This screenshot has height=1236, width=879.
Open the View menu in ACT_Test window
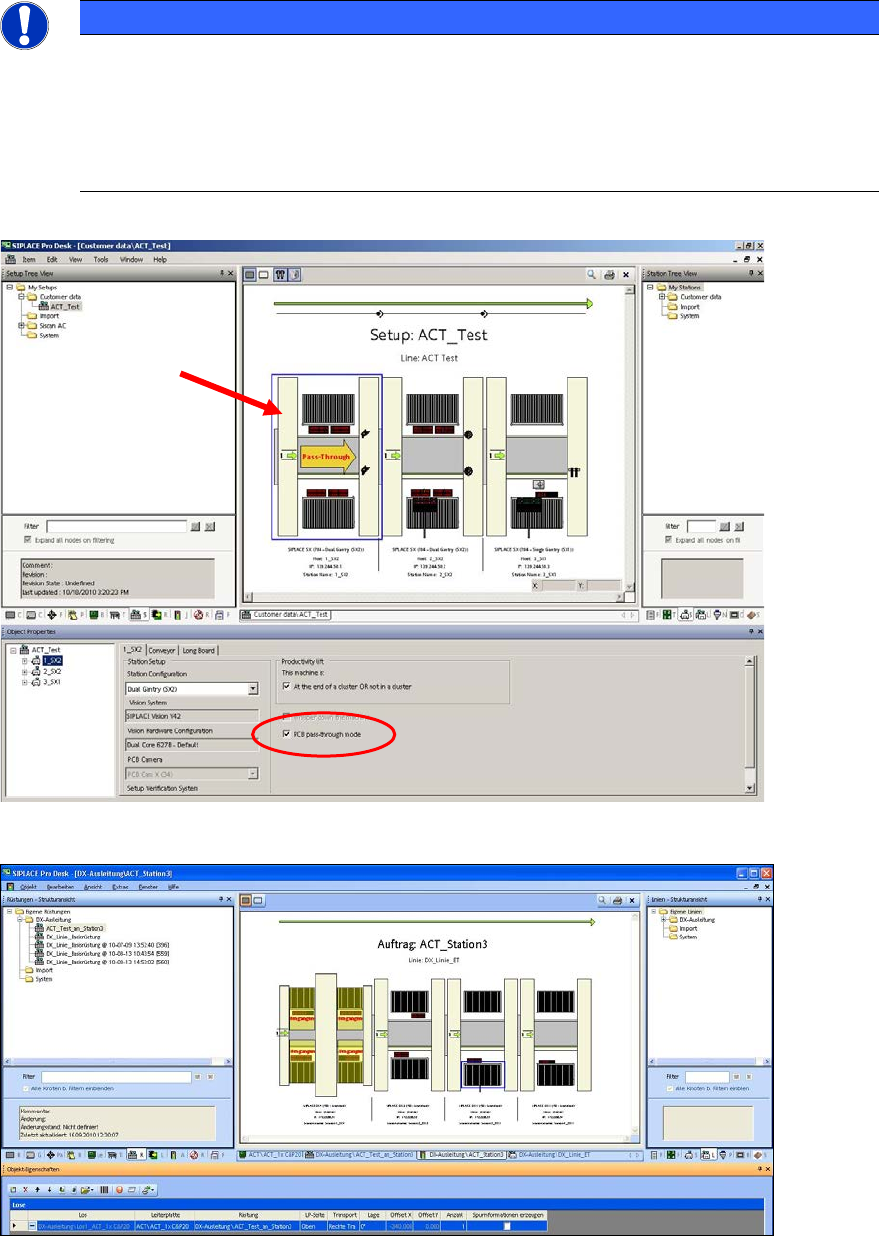[x=75, y=259]
